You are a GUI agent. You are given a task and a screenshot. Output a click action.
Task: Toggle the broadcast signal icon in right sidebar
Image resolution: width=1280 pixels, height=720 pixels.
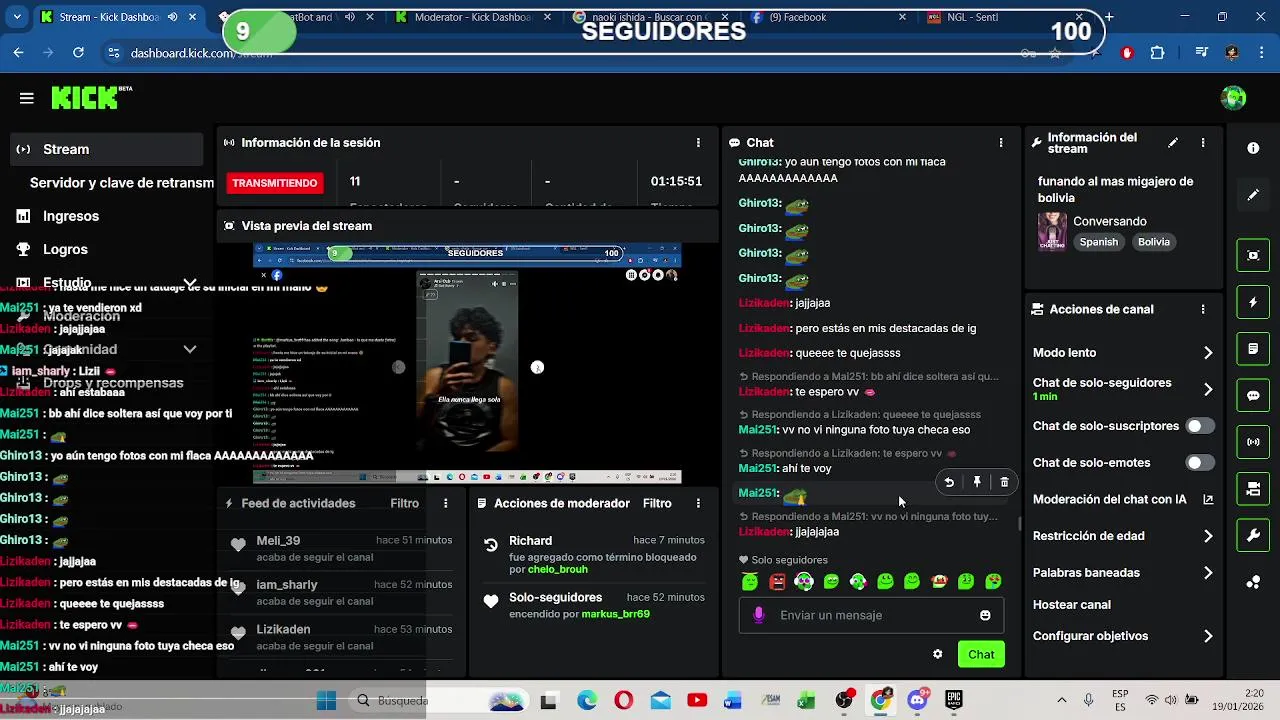click(1253, 442)
